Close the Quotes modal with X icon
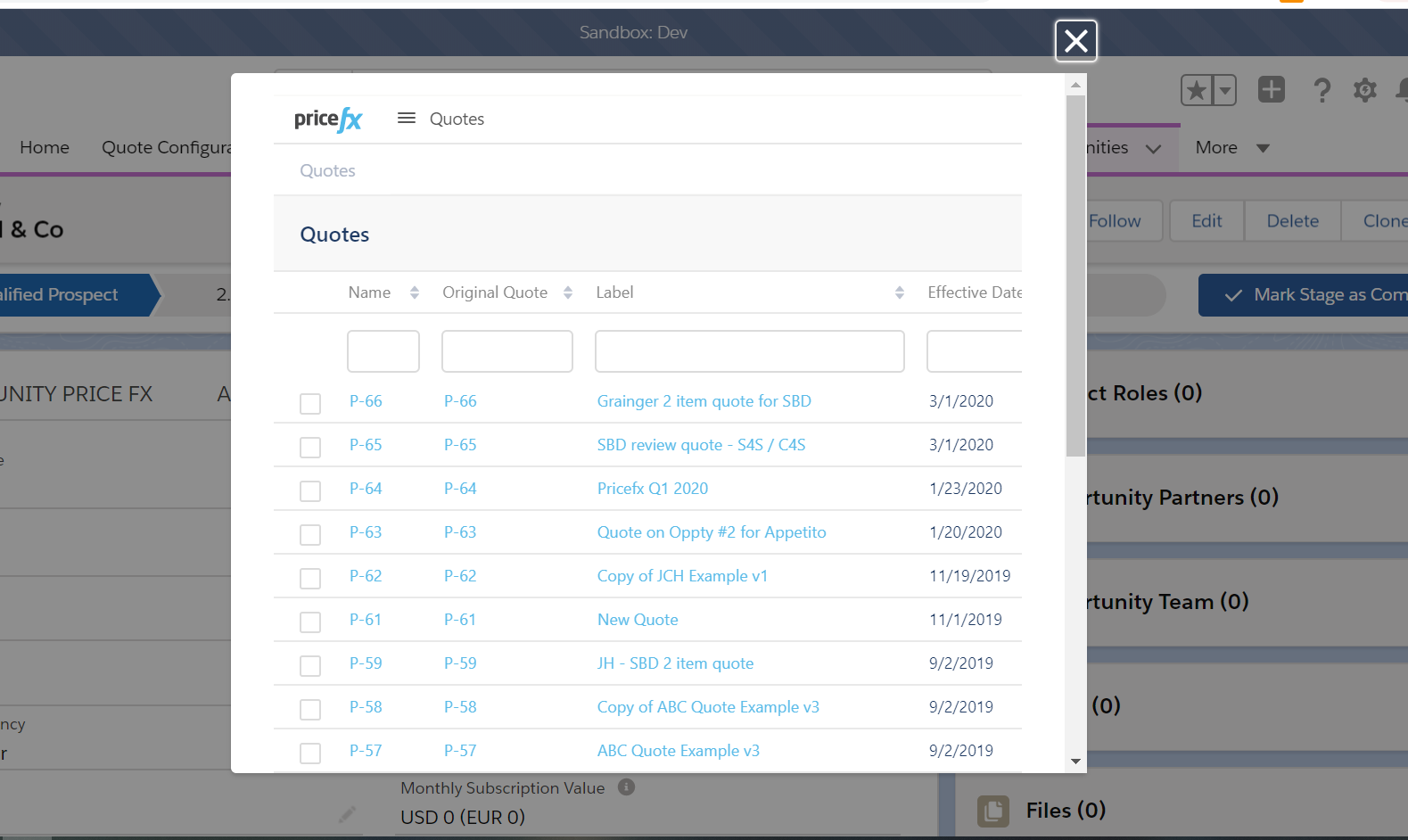 coord(1075,41)
